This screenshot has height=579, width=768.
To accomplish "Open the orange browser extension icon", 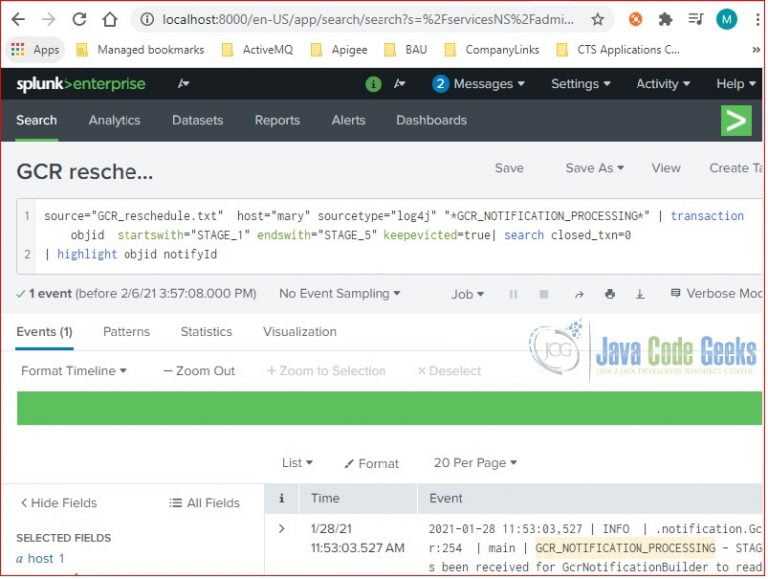I will (635, 19).
